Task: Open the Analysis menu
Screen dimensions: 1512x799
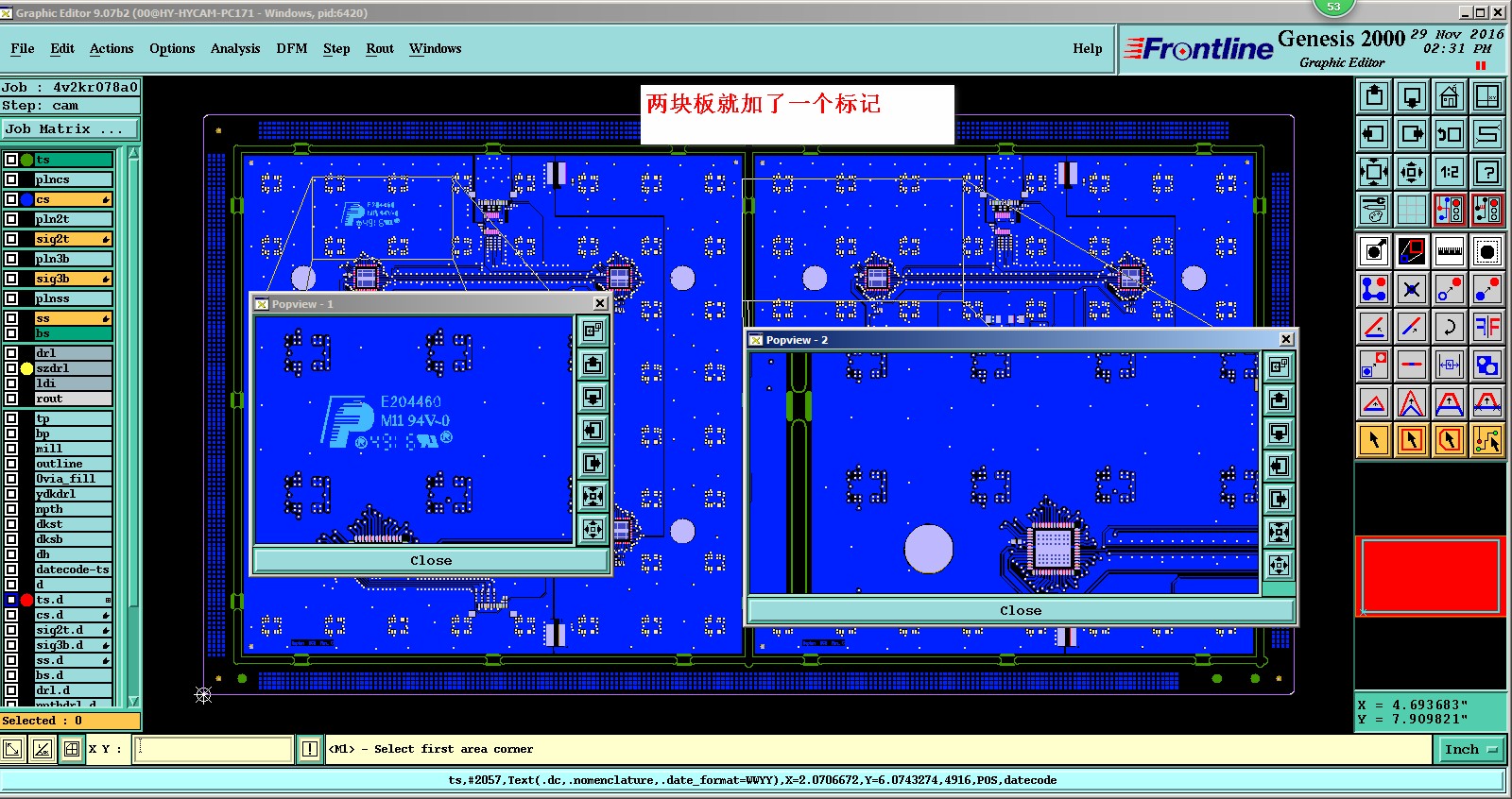Action: (235, 48)
